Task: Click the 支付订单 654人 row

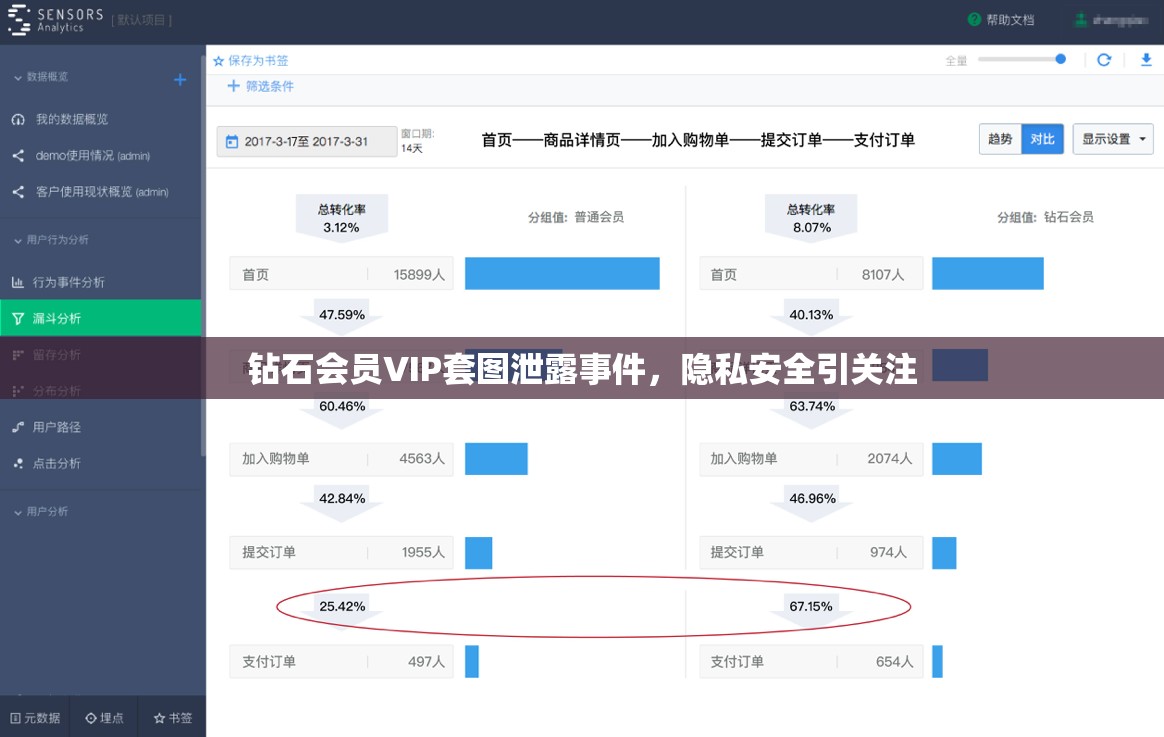Action: pyautogui.click(x=811, y=661)
